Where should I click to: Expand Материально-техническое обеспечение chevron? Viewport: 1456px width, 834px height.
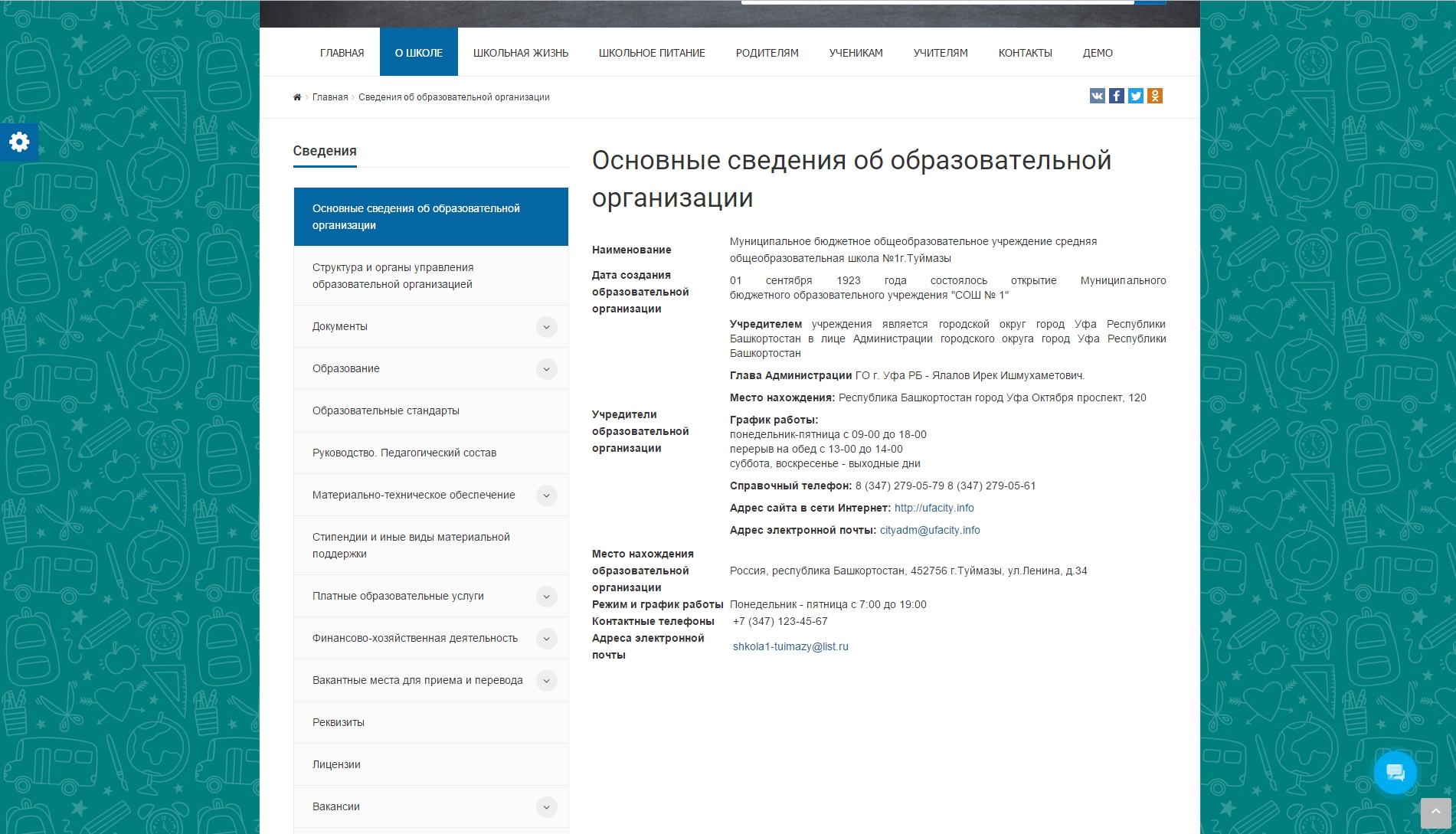tap(546, 495)
